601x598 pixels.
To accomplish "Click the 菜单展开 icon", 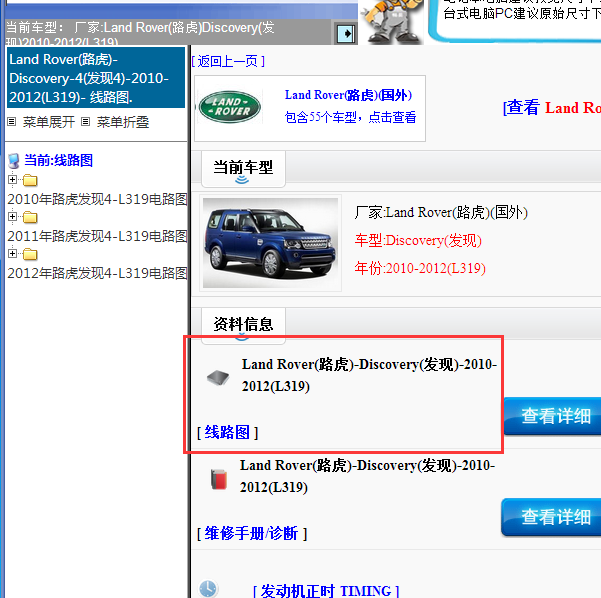I will [x=12, y=122].
